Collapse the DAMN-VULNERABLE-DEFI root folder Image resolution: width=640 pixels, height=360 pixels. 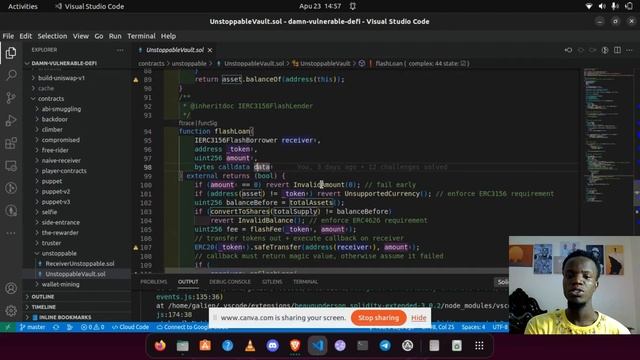pyautogui.click(x=64, y=63)
